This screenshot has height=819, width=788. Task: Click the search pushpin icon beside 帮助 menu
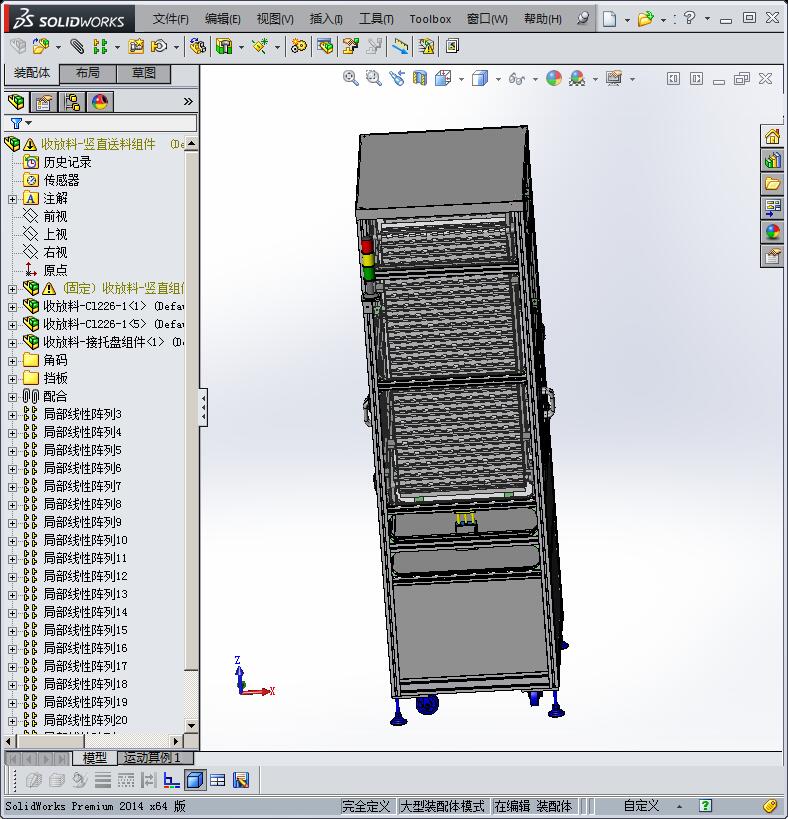583,19
